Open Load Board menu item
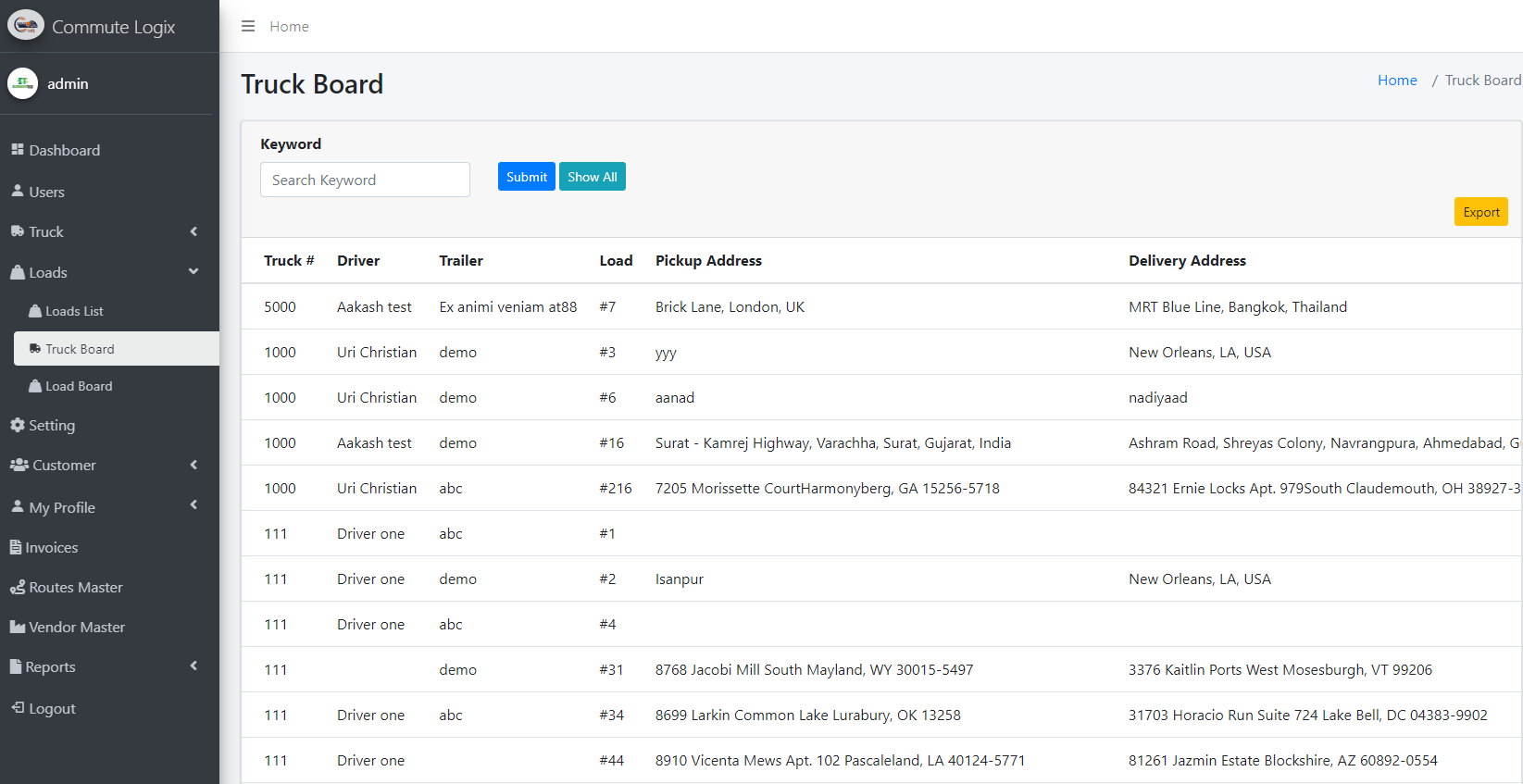The height and width of the screenshot is (784, 1523). [79, 386]
